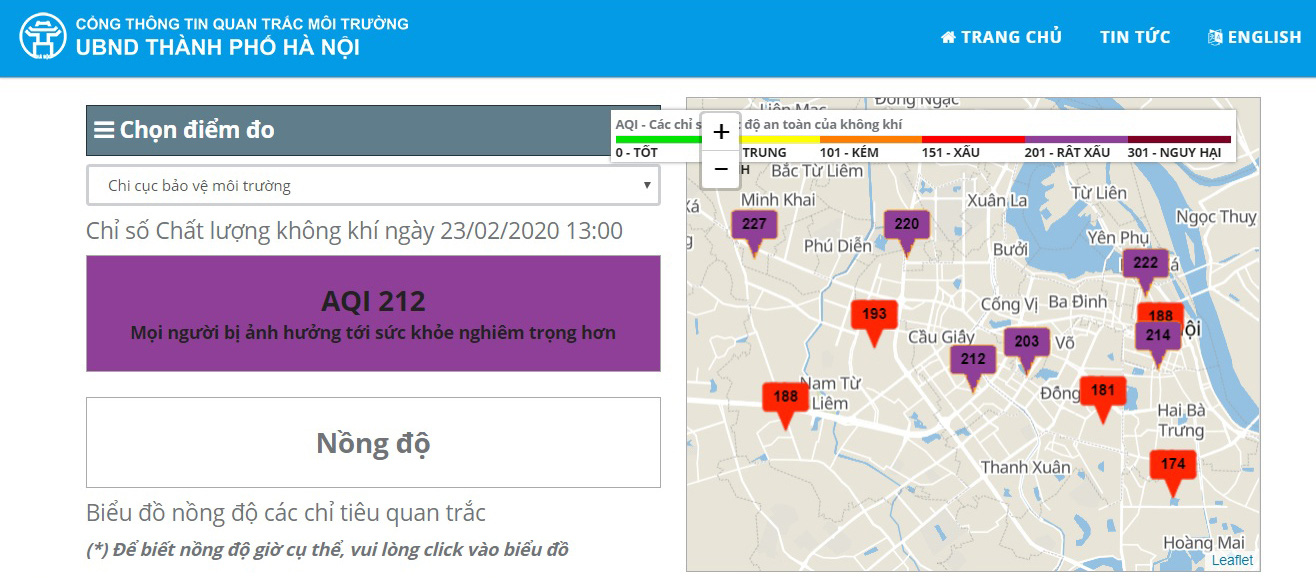Select the red marker 188 behind marker 214

point(1161,313)
